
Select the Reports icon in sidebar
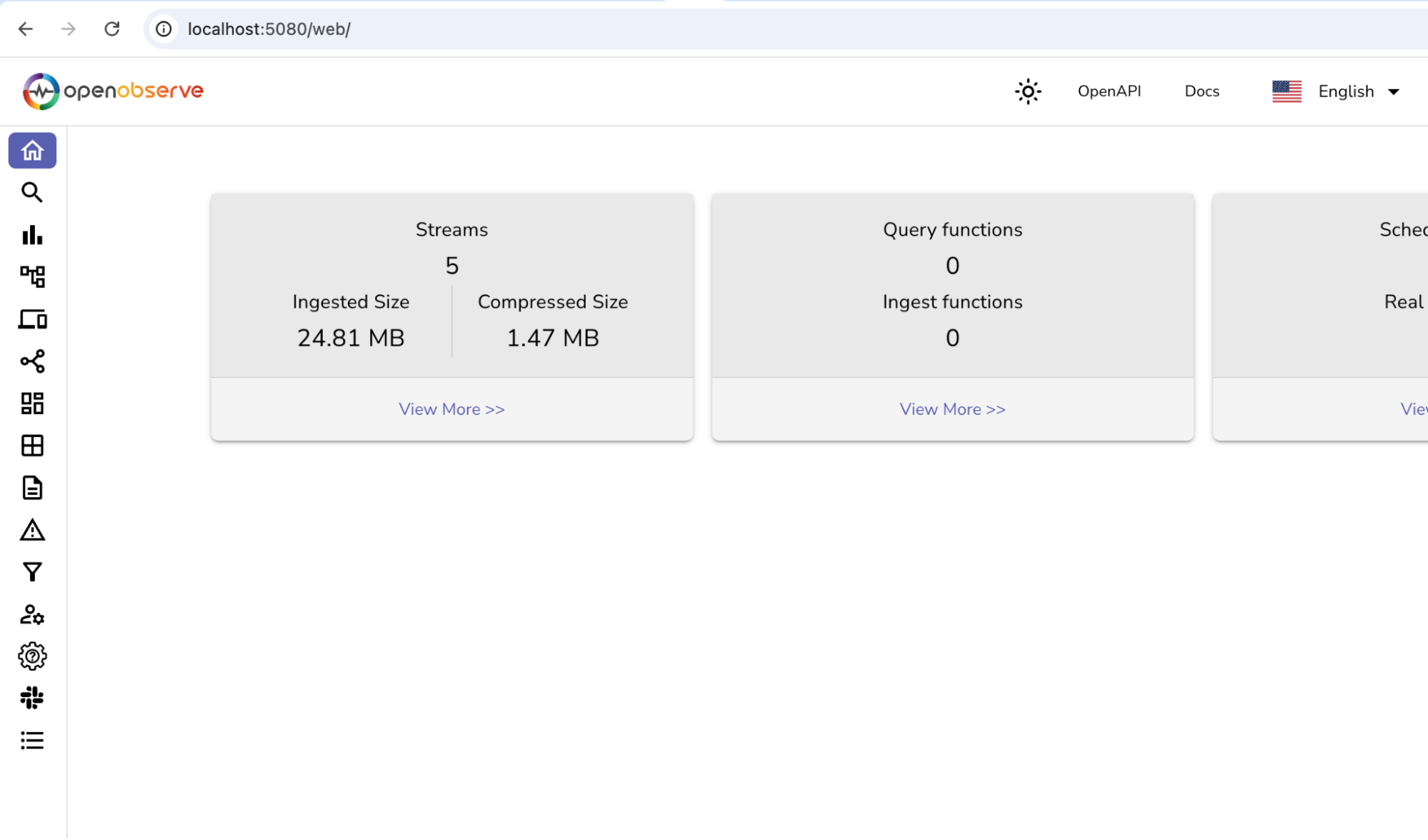[32, 489]
